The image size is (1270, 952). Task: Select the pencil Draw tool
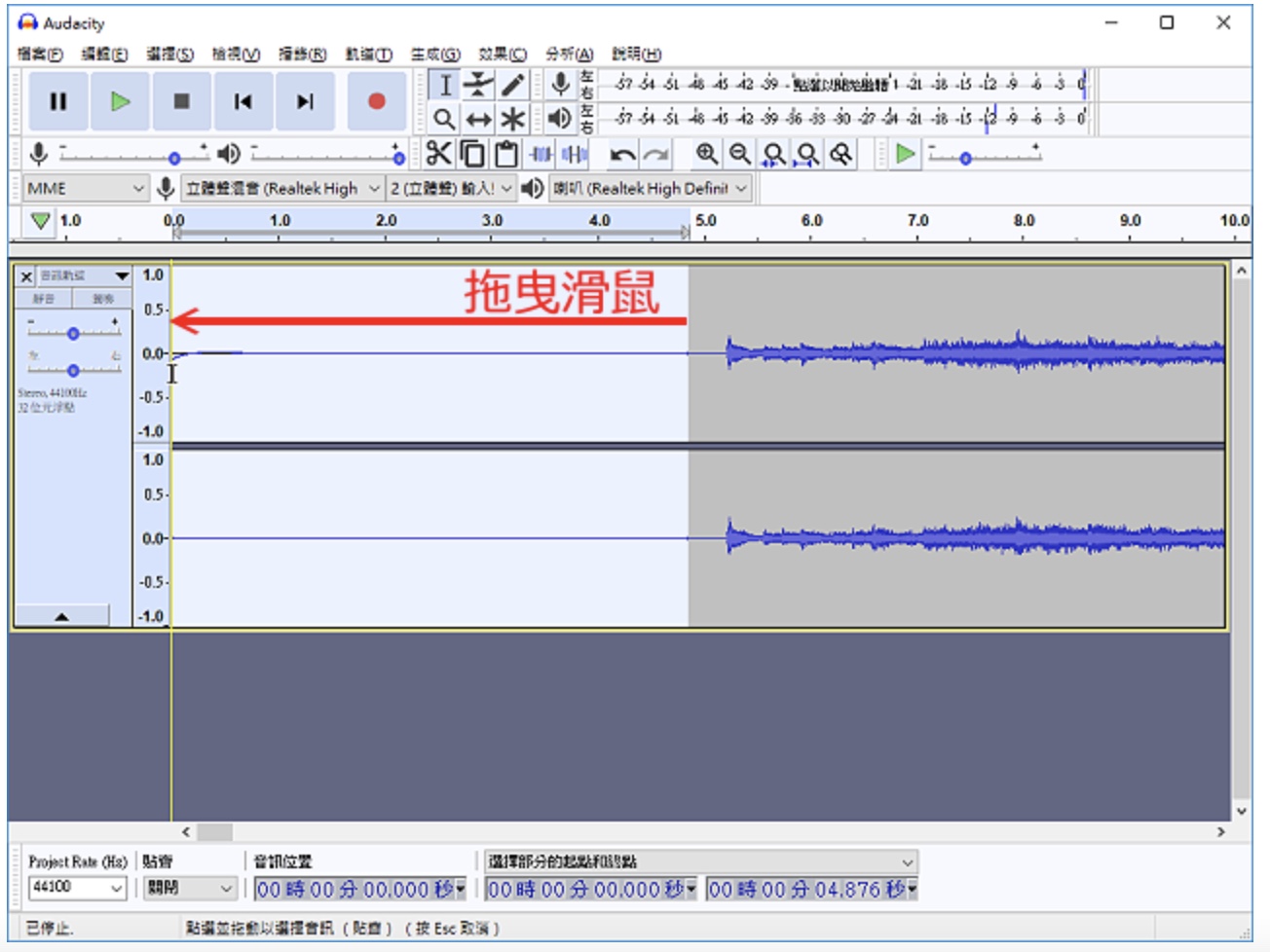point(512,86)
